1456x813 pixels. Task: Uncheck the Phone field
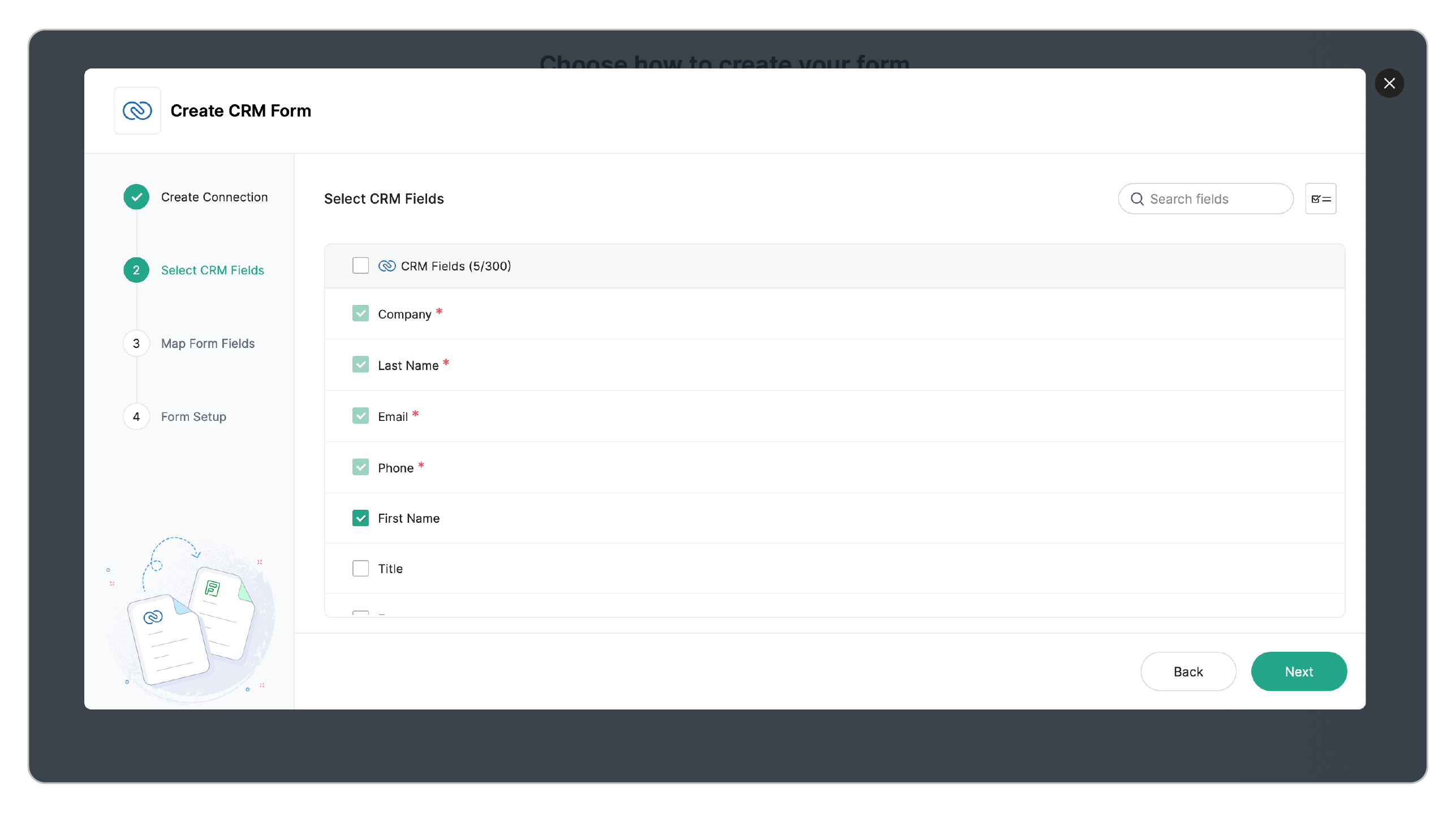360,467
